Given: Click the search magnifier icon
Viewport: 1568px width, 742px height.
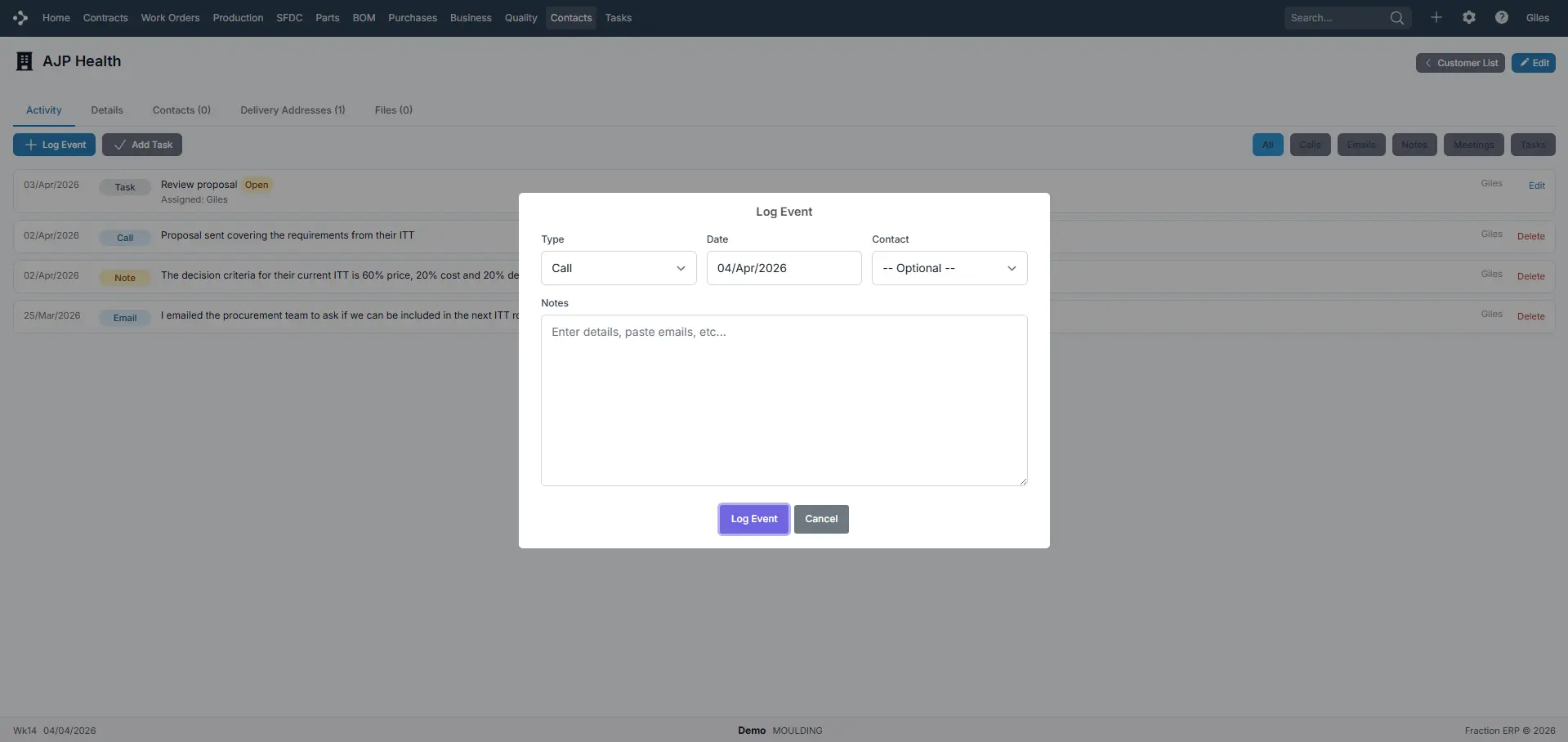Looking at the screenshot, I should pos(1396,18).
